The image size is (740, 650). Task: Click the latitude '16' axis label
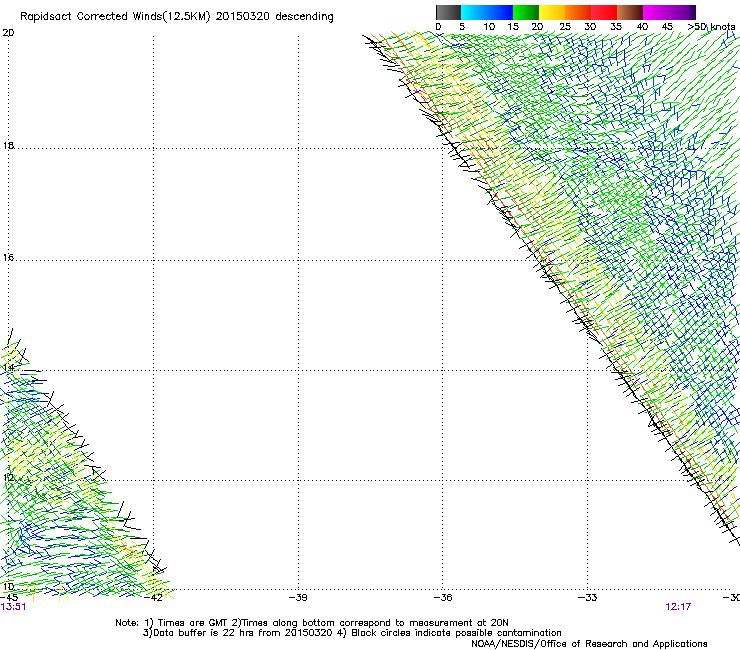[8, 258]
